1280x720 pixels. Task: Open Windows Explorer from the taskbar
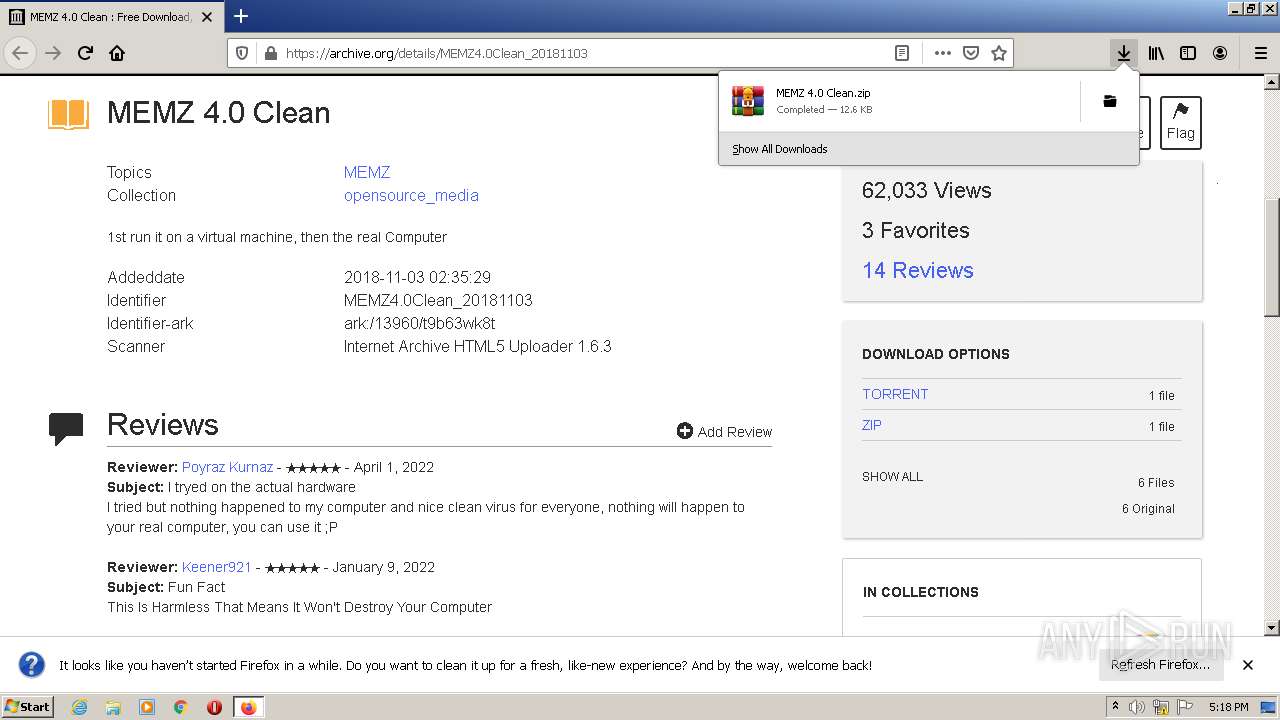coord(113,707)
